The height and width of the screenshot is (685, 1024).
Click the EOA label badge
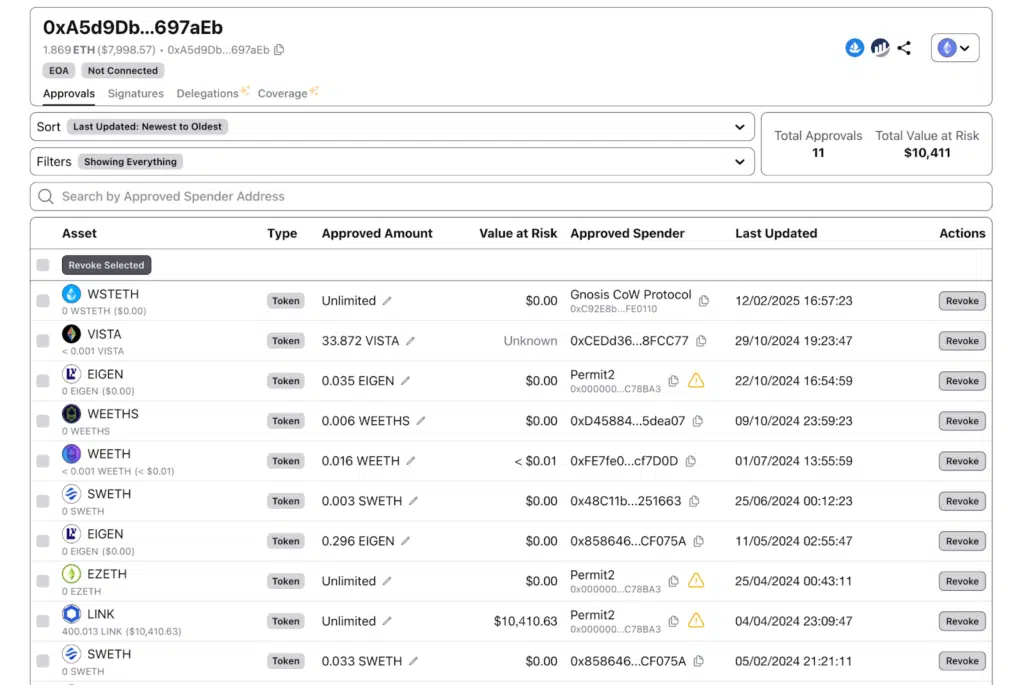point(58,70)
